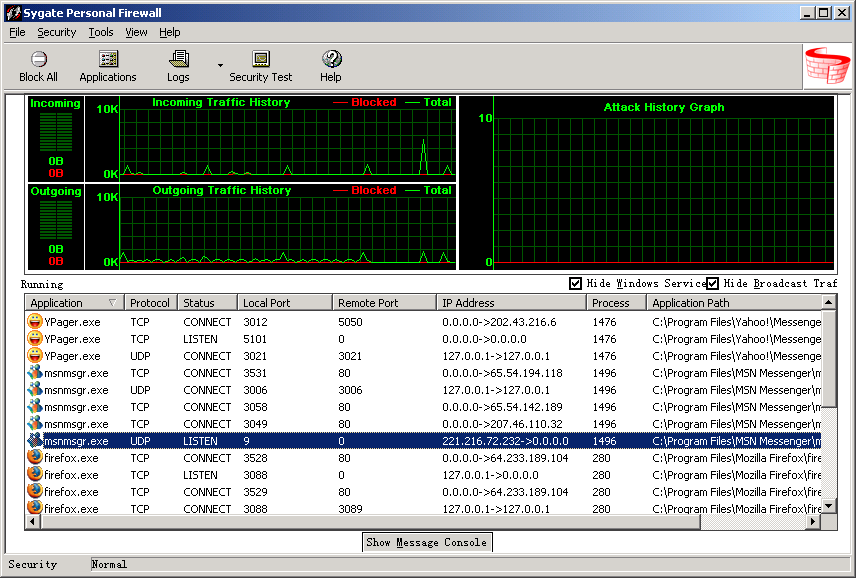Viewport: 856px width, 578px height.
Task: Click IP address 0.0.0.0->65.54.194.118
Action: pos(502,373)
